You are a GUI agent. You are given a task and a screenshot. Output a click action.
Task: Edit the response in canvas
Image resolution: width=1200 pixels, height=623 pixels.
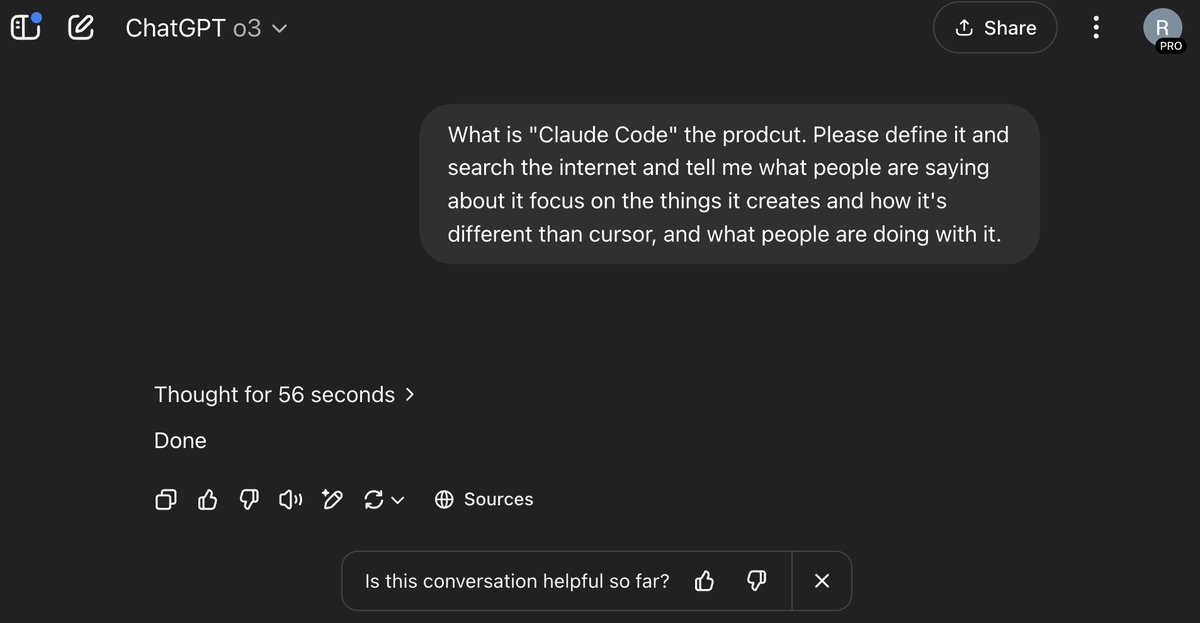(x=332, y=499)
